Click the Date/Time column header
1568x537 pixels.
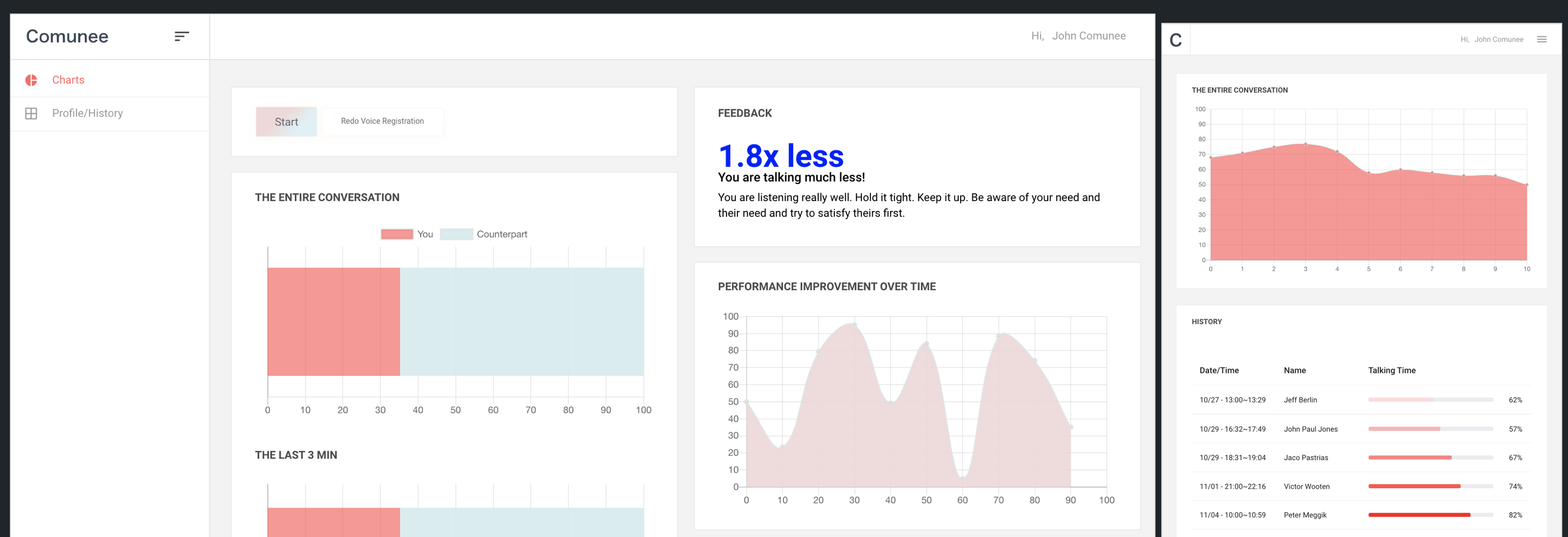point(1219,371)
